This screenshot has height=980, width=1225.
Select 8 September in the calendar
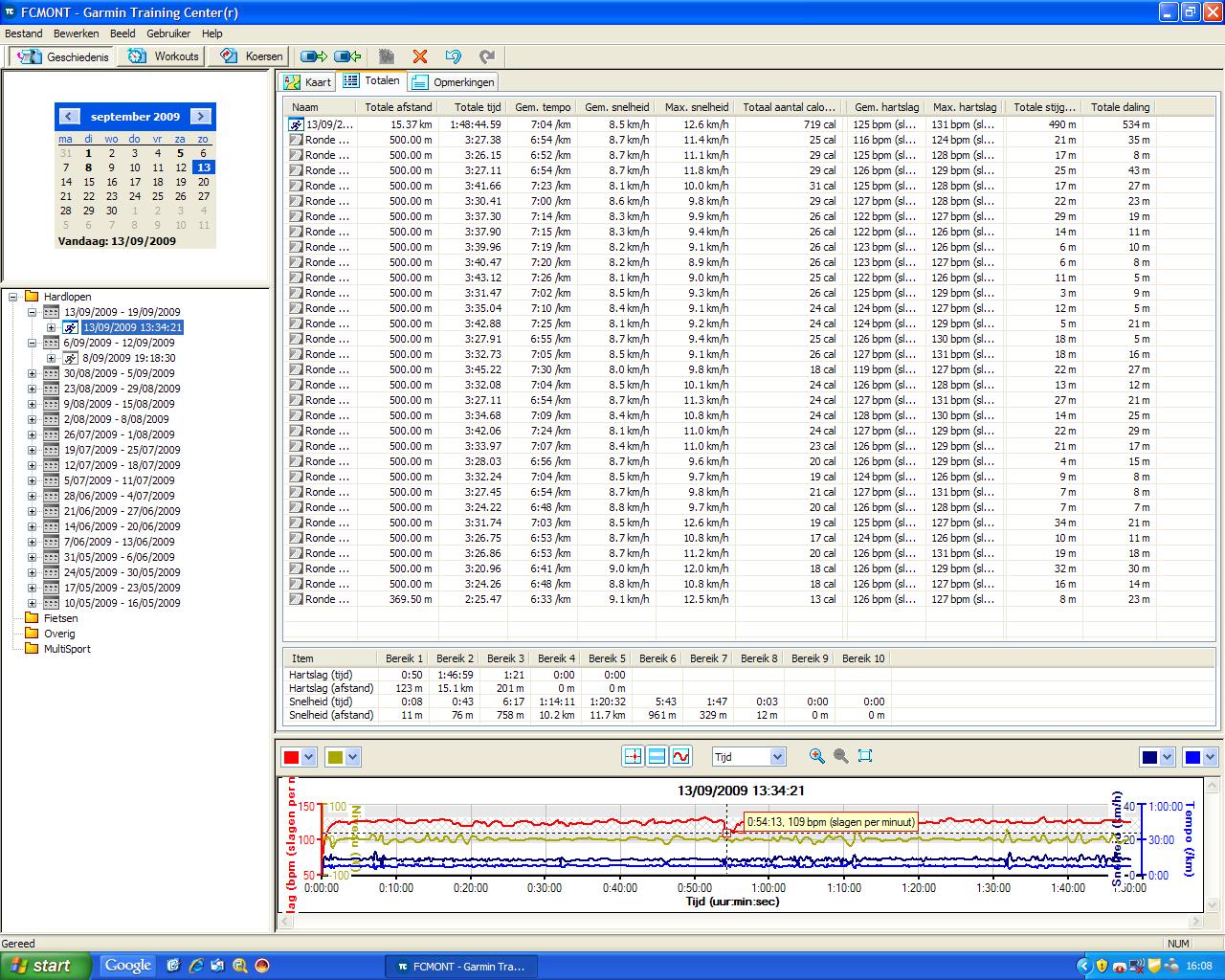[x=88, y=167]
